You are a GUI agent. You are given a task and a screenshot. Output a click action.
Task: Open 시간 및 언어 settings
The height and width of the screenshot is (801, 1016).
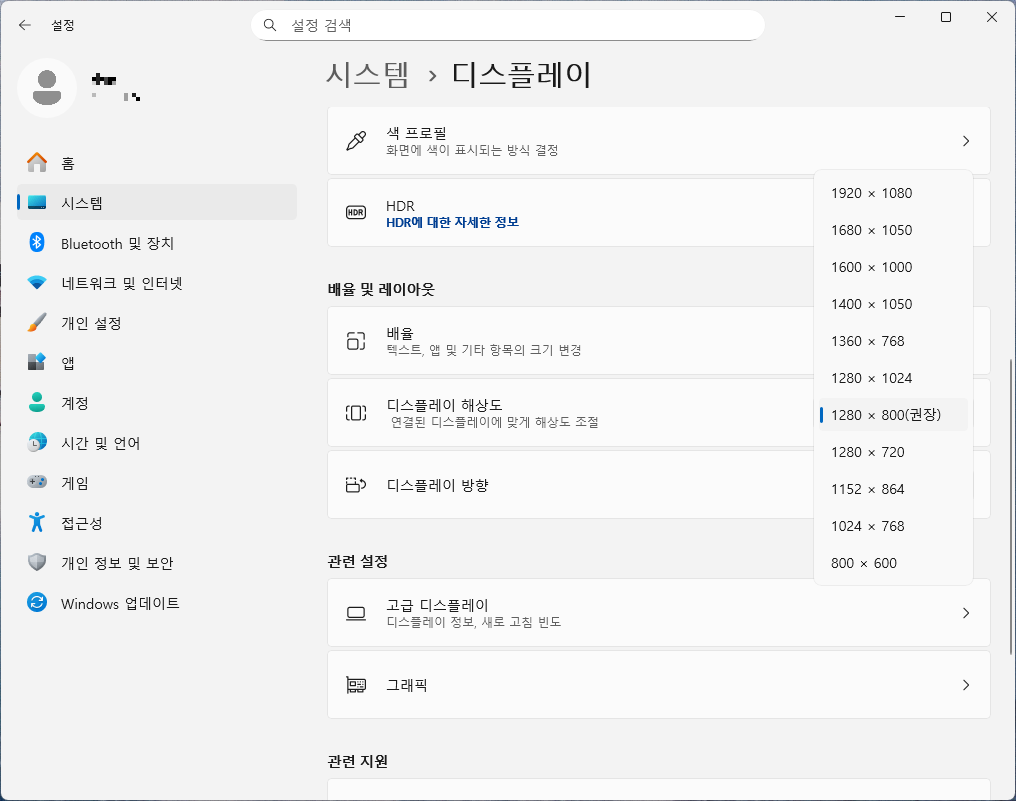[x=157, y=443]
